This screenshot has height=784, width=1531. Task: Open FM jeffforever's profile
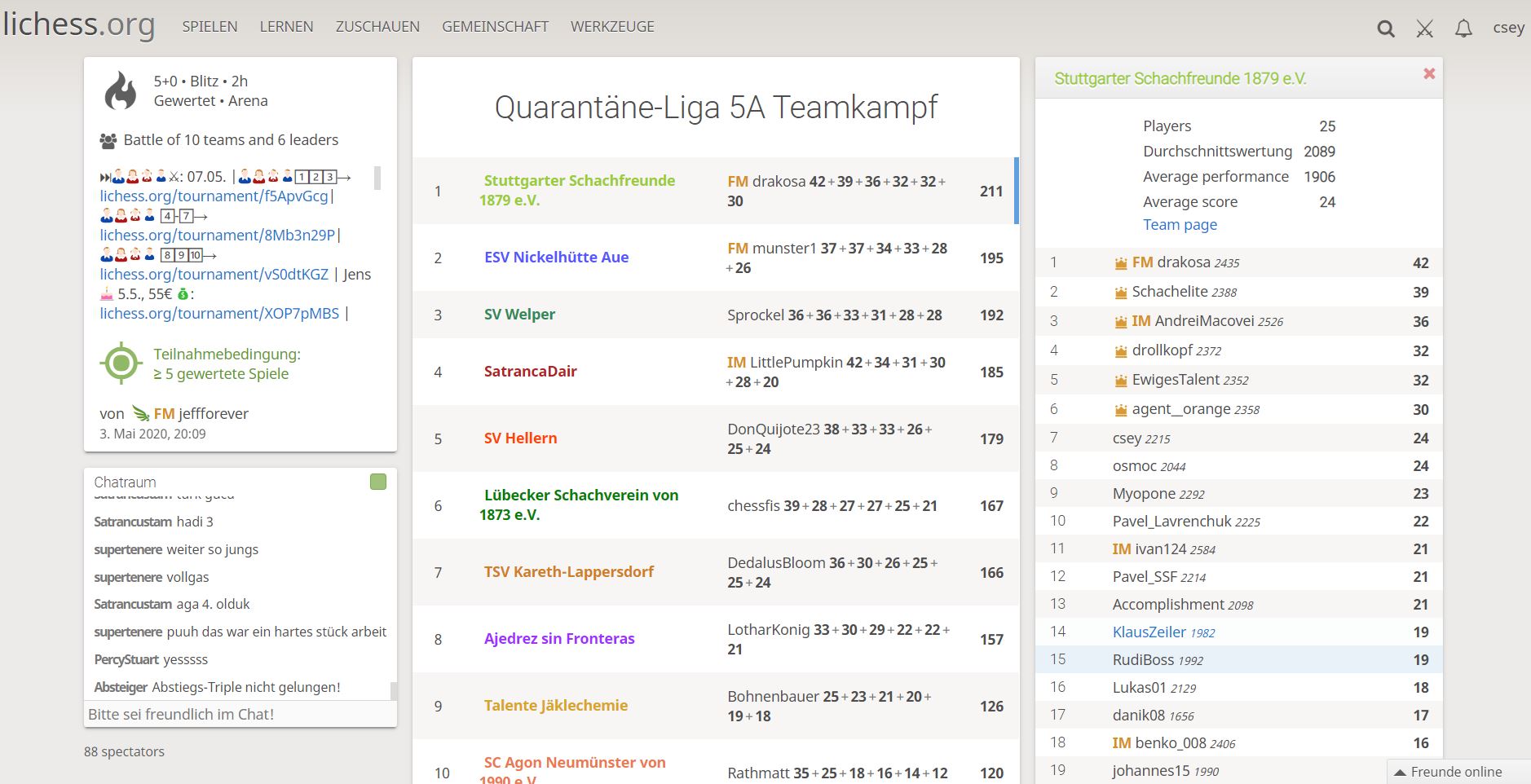tap(201, 413)
